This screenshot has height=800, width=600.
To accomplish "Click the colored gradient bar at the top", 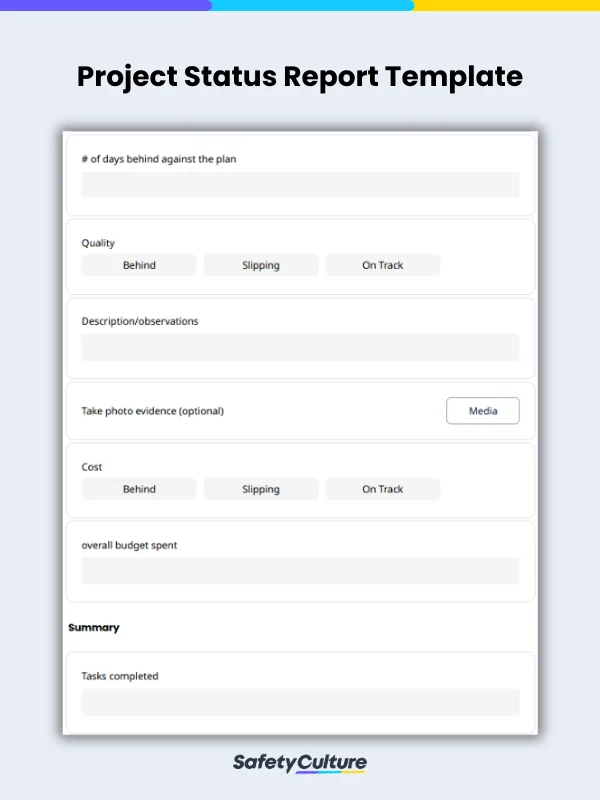I will tap(300, 6).
